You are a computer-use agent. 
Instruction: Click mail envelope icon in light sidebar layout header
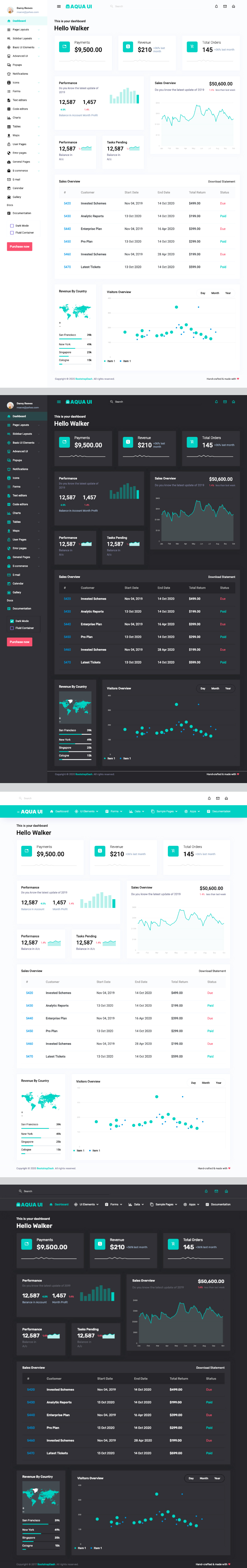[225, 7]
